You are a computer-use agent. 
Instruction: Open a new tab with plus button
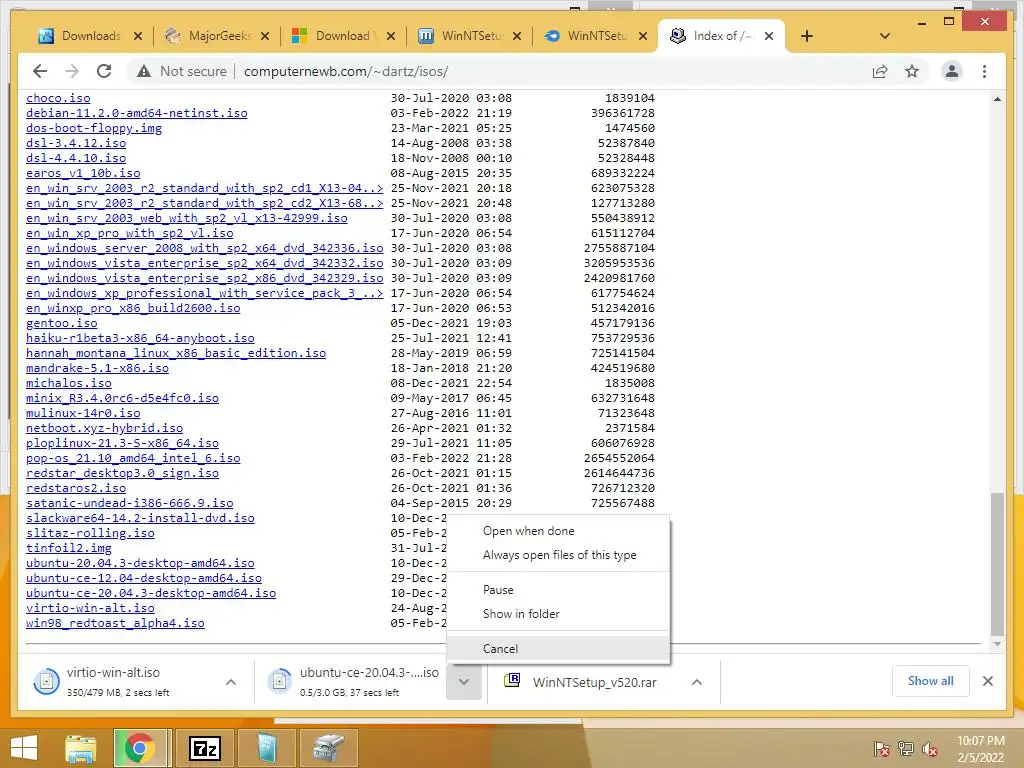(807, 36)
